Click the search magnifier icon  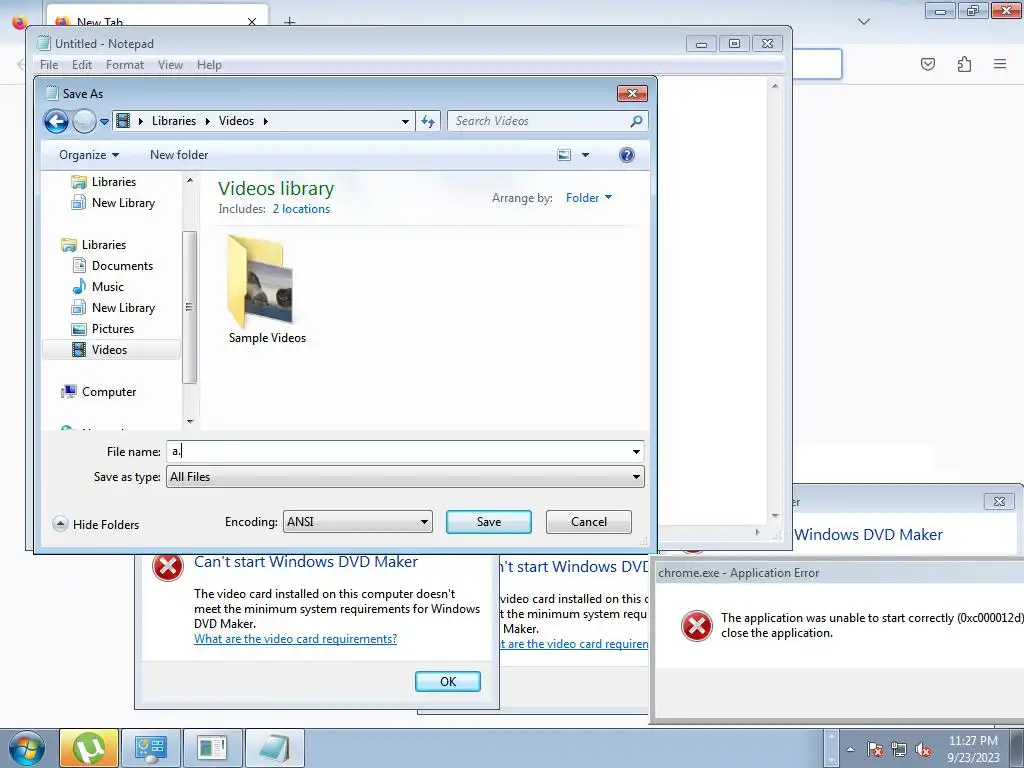pyautogui.click(x=636, y=121)
